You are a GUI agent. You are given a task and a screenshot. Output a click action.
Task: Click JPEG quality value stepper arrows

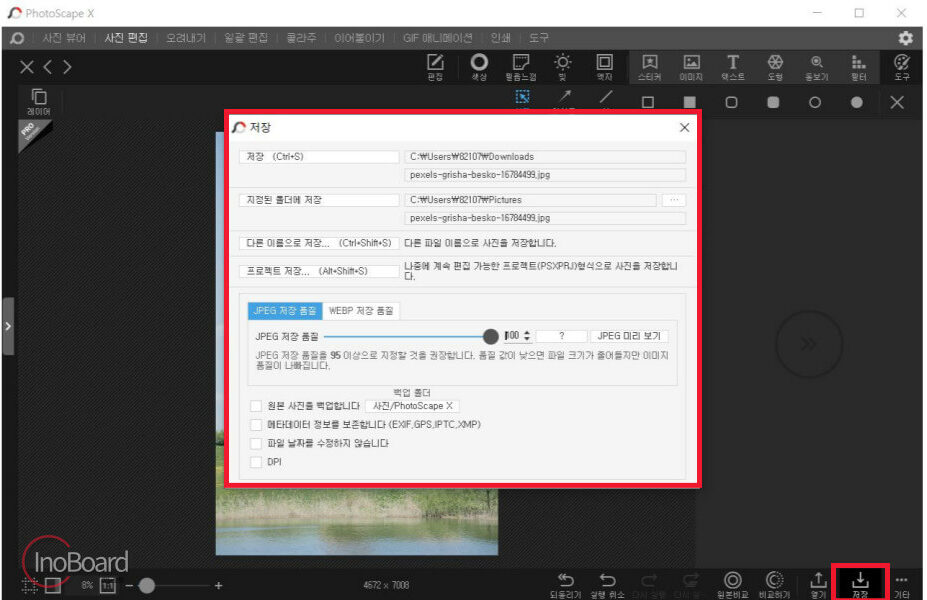(527, 336)
